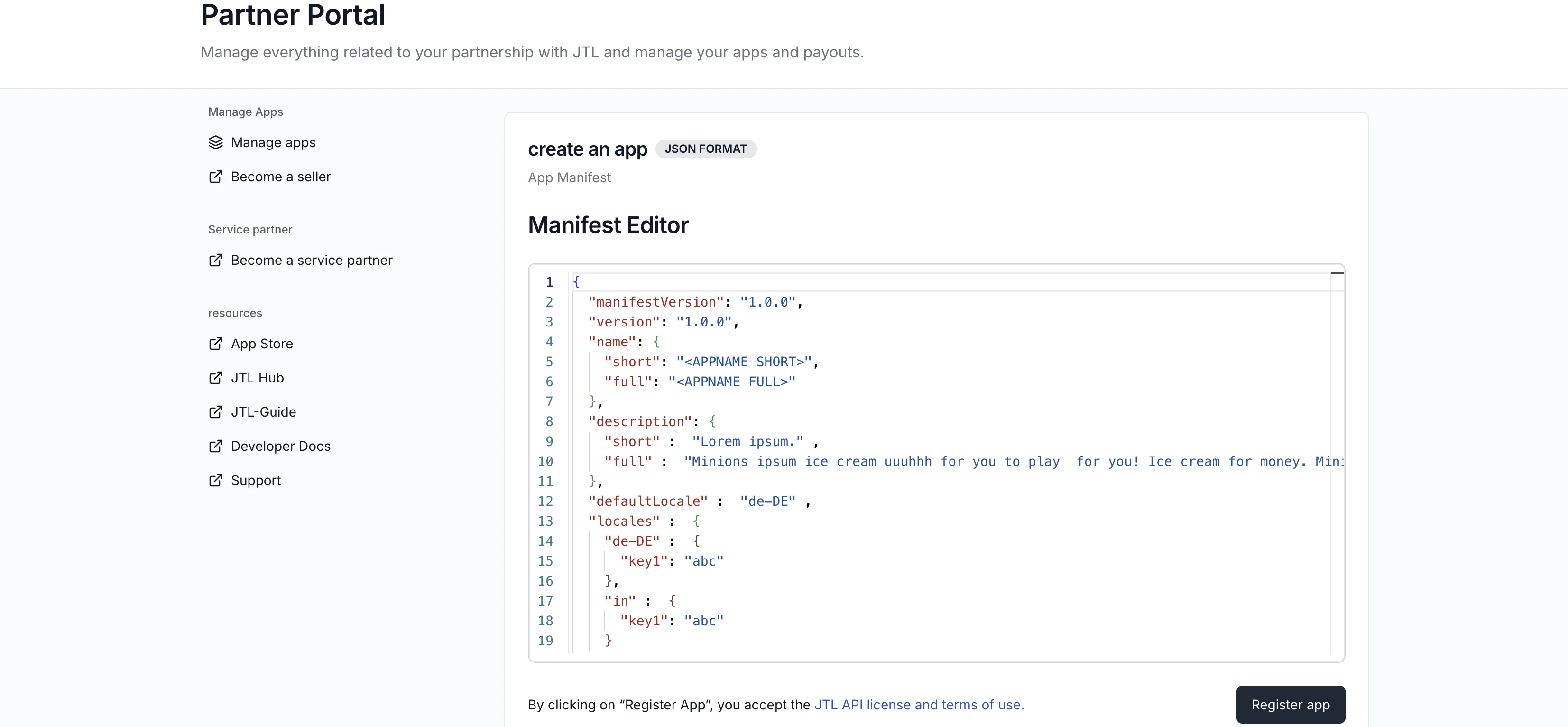Collapse the Manifest Editor code panel
Screen dimensions: 1568x727
click(x=1337, y=273)
